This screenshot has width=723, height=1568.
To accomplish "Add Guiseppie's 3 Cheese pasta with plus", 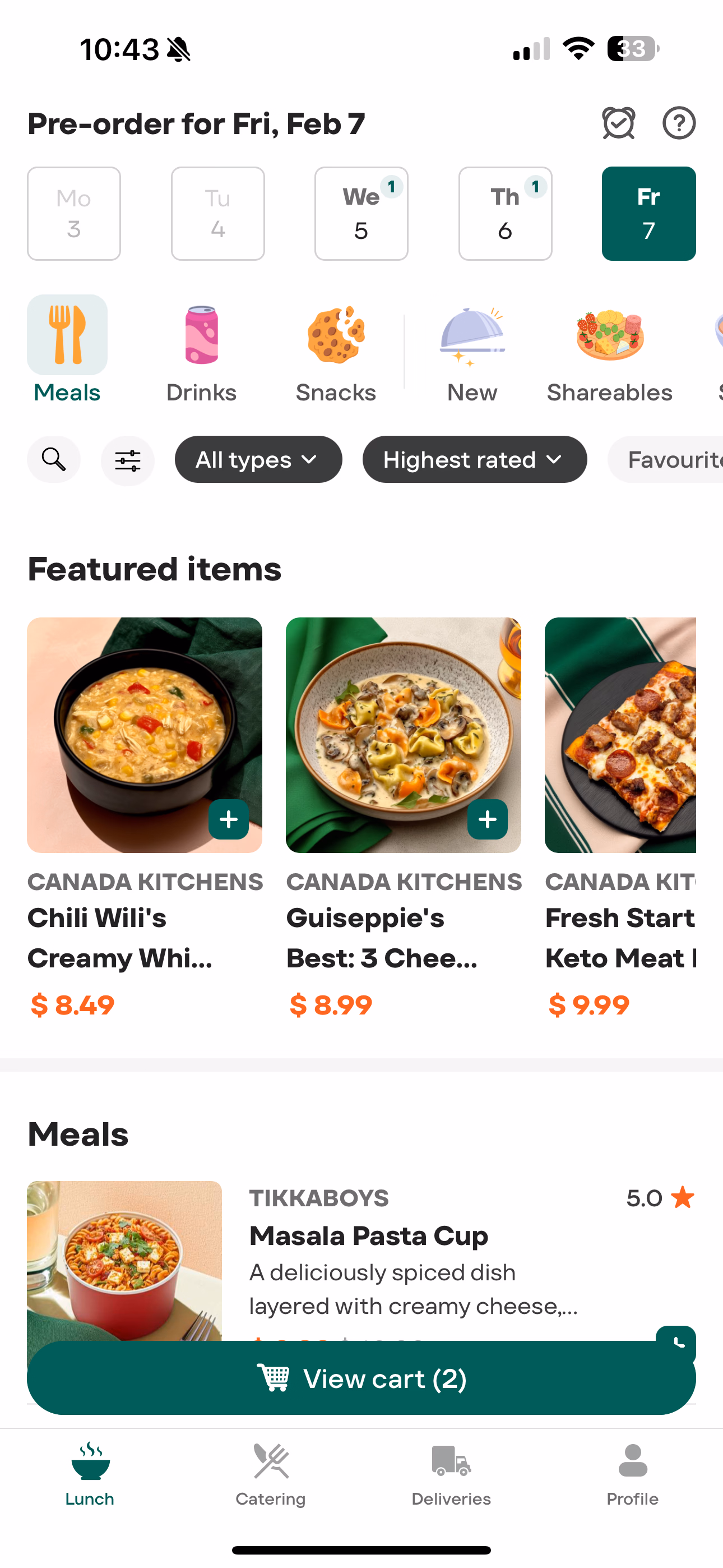I will pyautogui.click(x=487, y=819).
